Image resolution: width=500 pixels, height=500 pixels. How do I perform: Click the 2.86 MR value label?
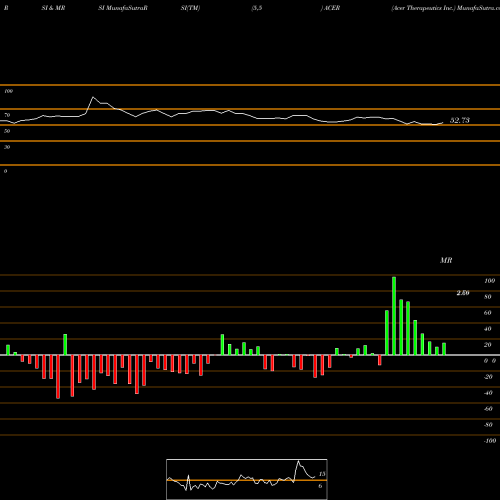(x=463, y=293)
